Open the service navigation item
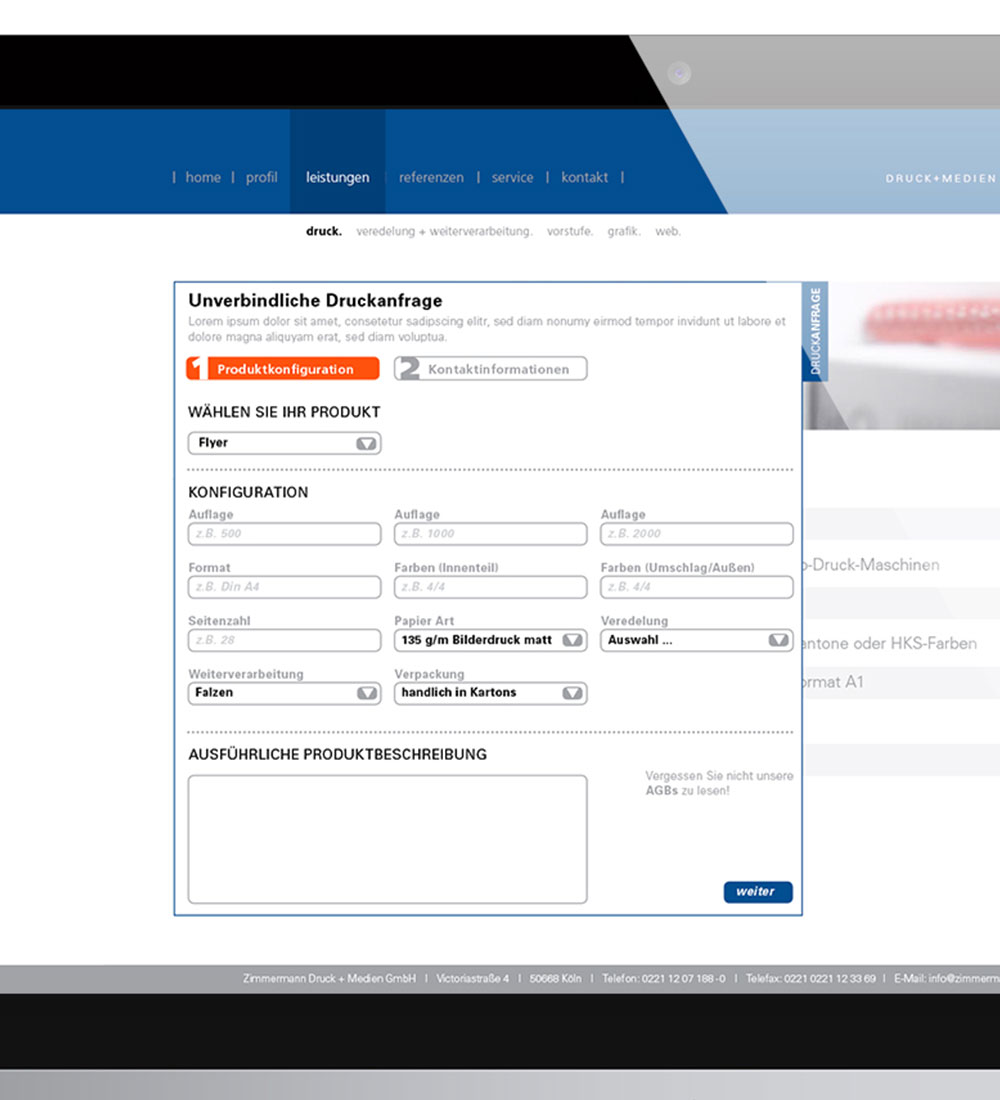Screen dimensions: 1000x1100 [512, 177]
